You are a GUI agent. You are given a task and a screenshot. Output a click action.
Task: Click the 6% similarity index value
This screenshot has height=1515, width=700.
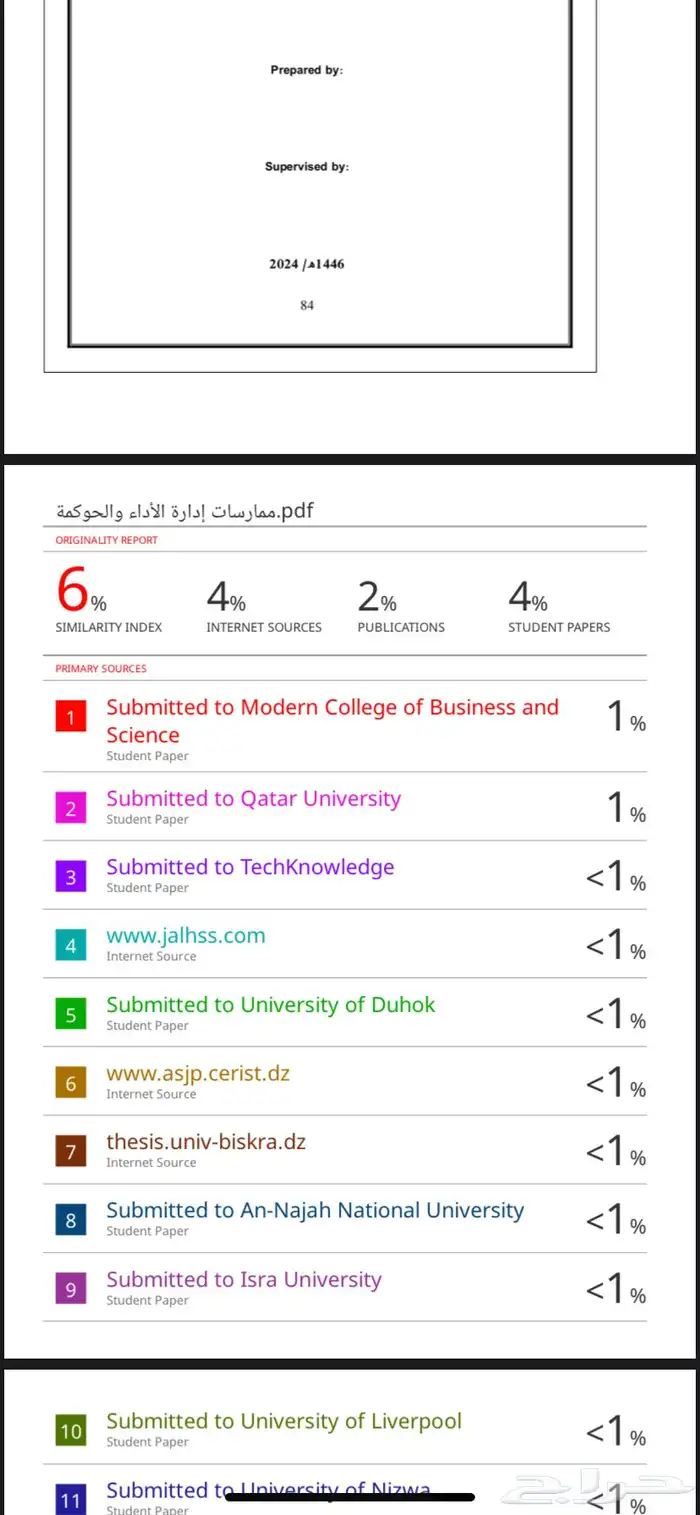coord(81,591)
